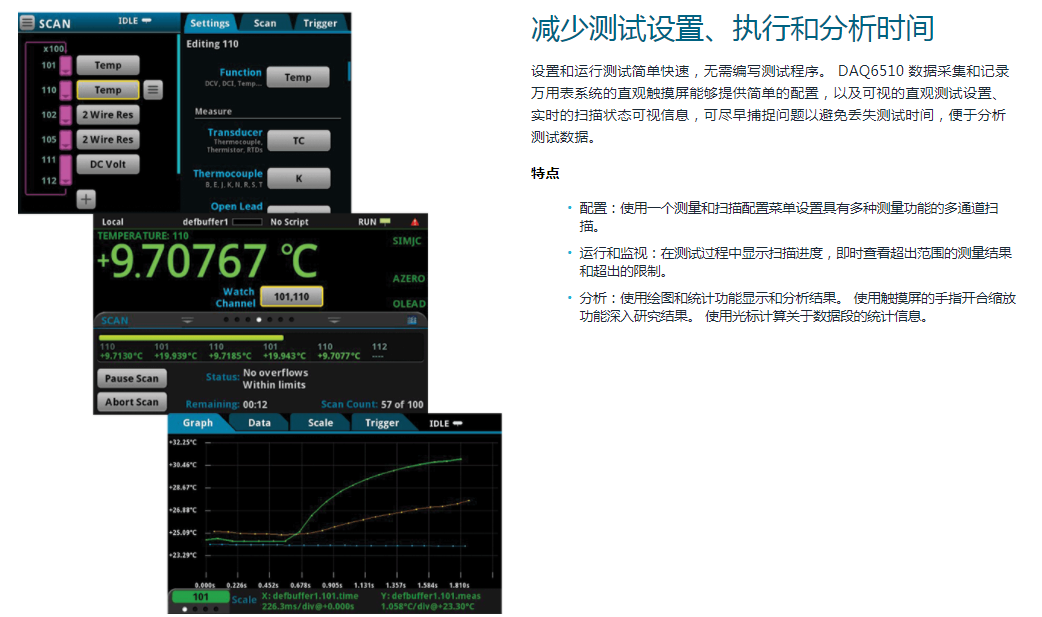Select the pink 111–112 channel range block

(x=65, y=170)
